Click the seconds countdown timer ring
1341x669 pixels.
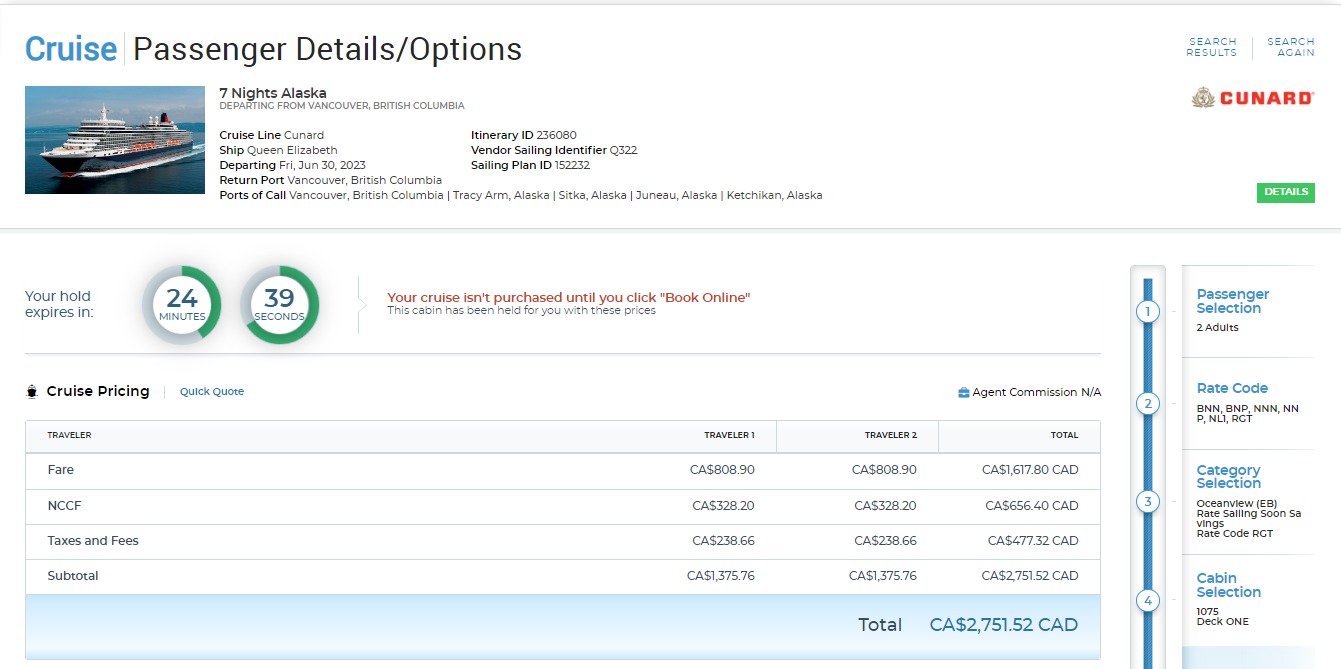click(x=279, y=305)
